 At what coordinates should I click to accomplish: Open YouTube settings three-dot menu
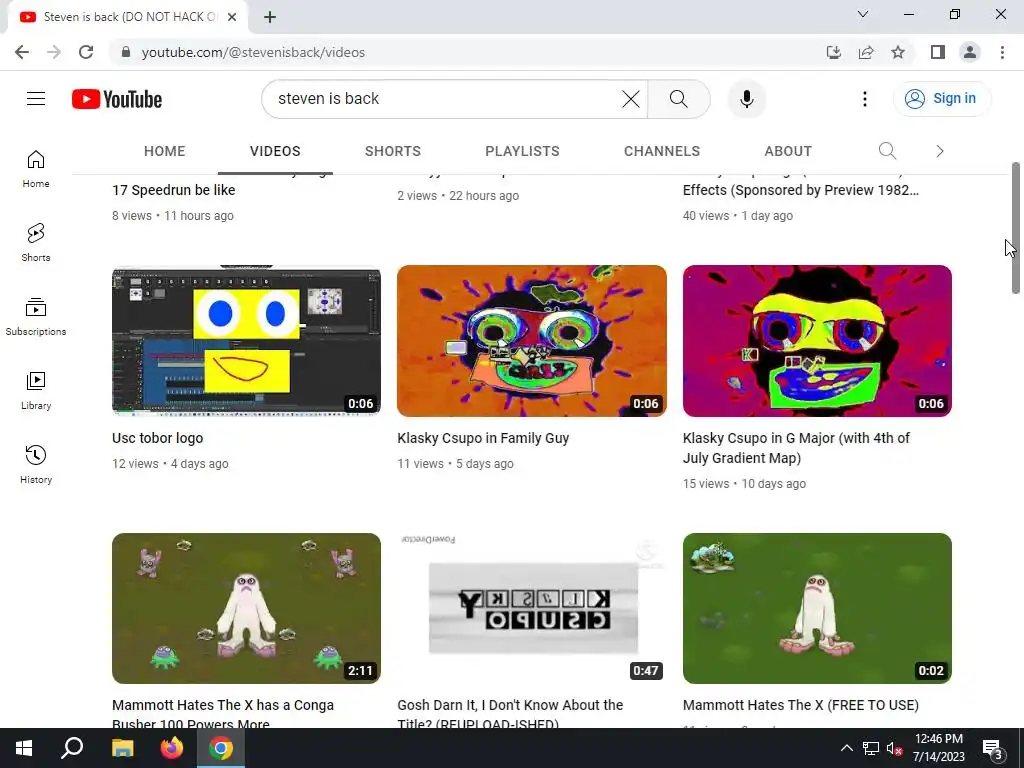click(865, 99)
